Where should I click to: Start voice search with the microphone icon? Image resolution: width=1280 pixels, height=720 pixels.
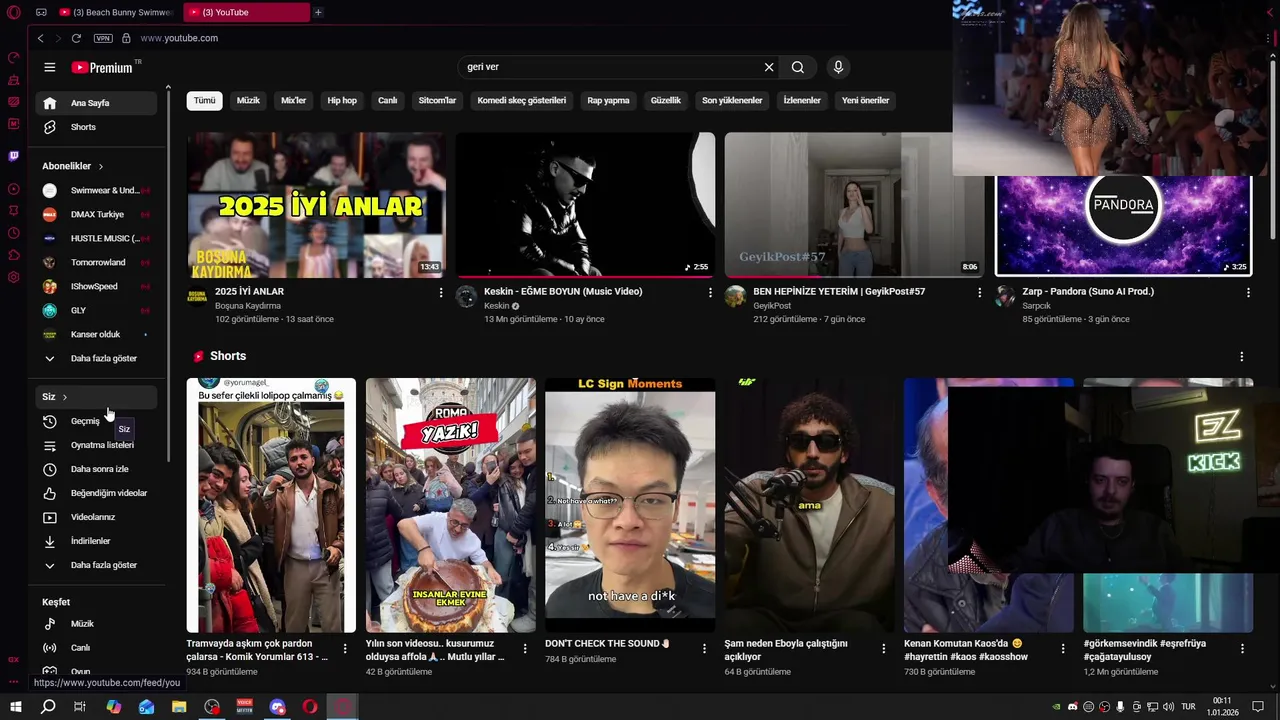point(838,67)
